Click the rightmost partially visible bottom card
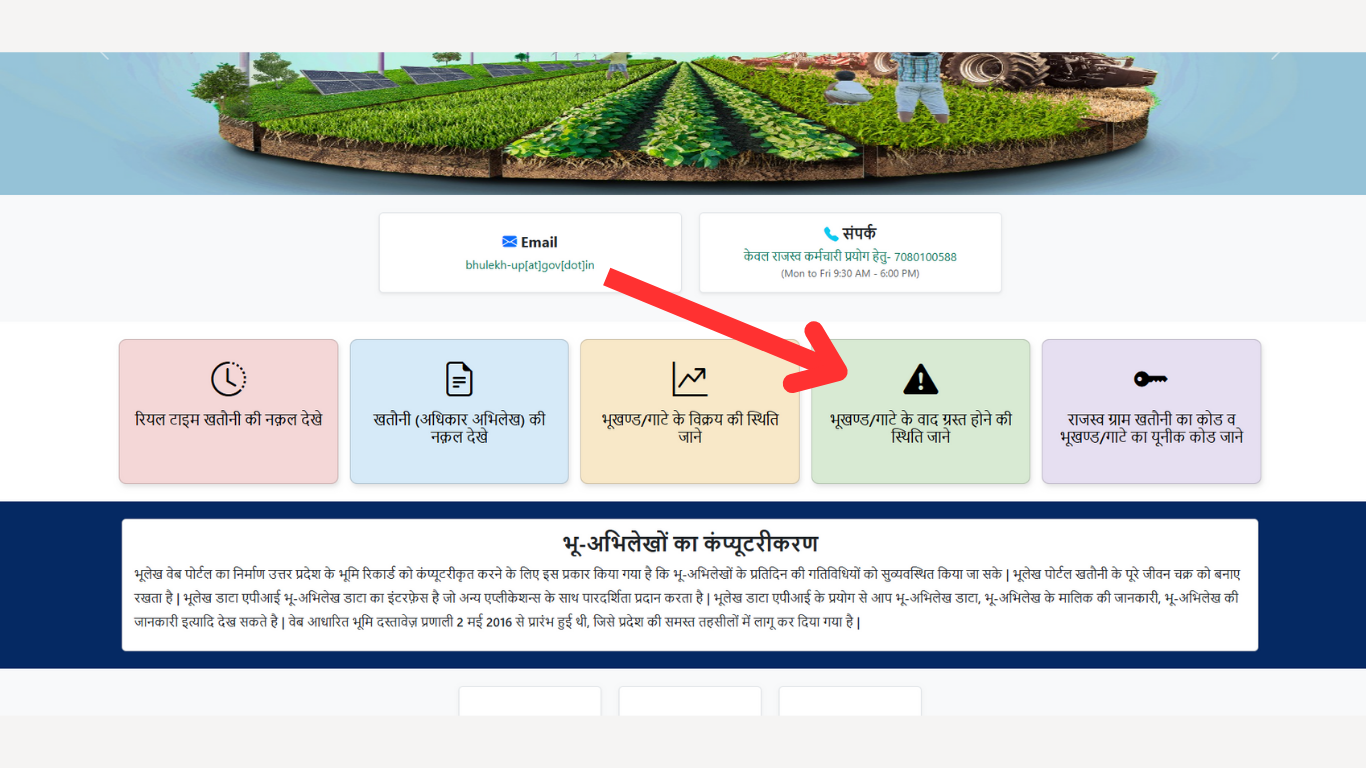The image size is (1366, 768). pyautogui.click(x=850, y=701)
